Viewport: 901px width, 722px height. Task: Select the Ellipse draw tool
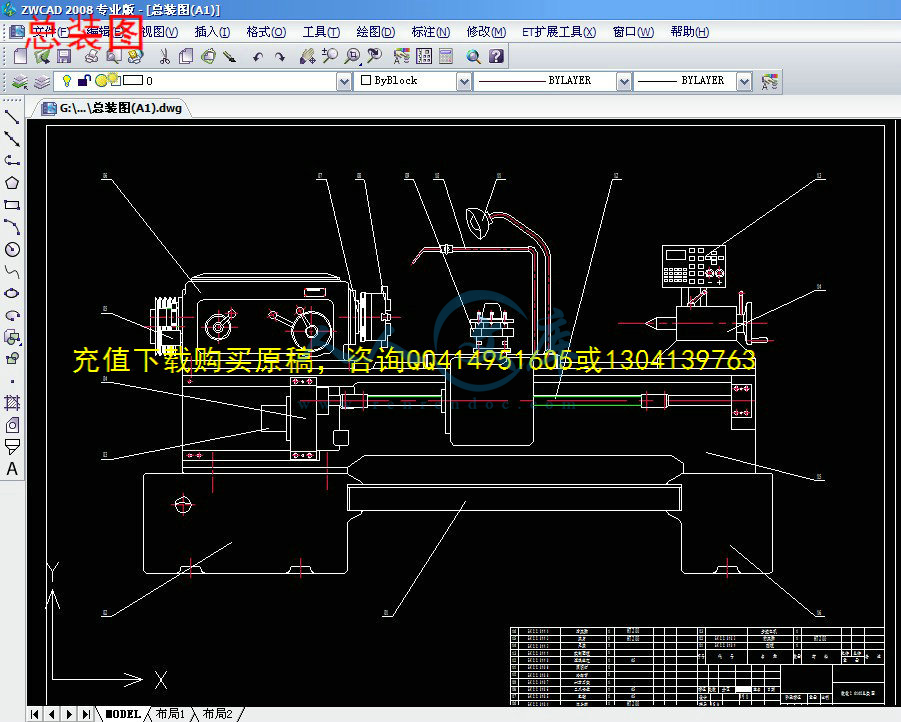(x=12, y=293)
